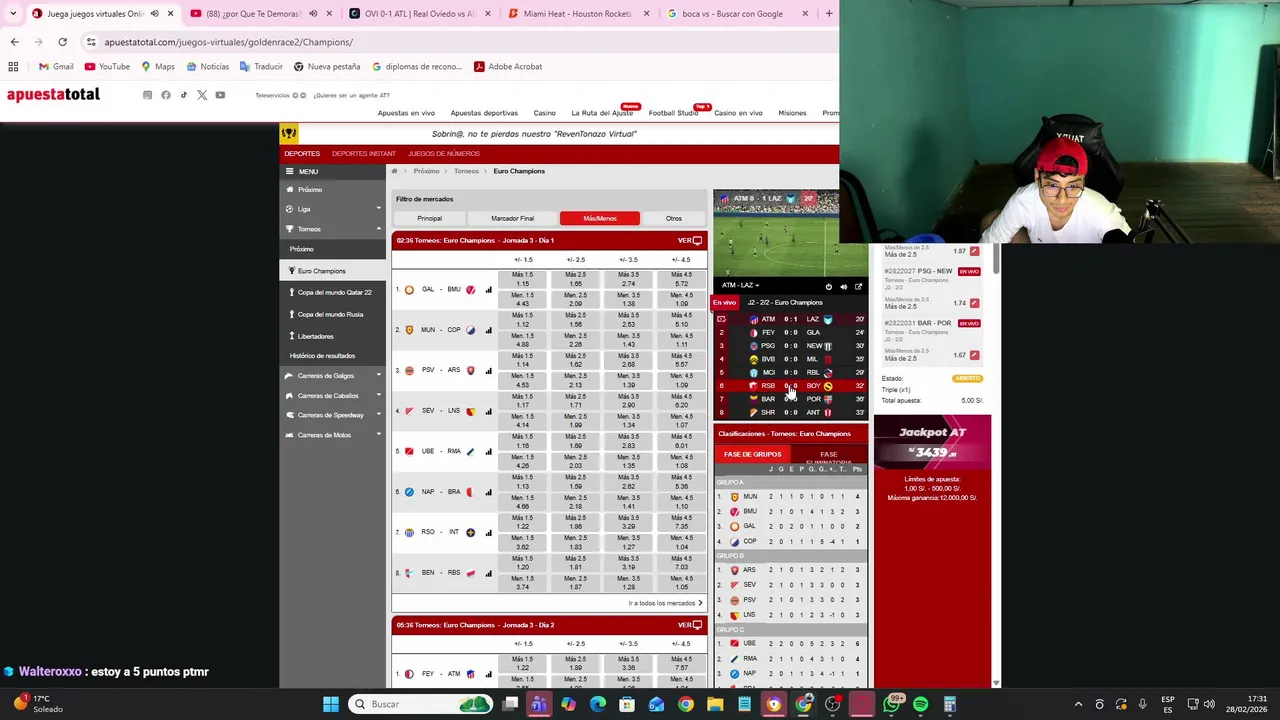Edit the 1.67 BAR - POR bet
The width and height of the screenshot is (1280, 720).
[x=974, y=355]
